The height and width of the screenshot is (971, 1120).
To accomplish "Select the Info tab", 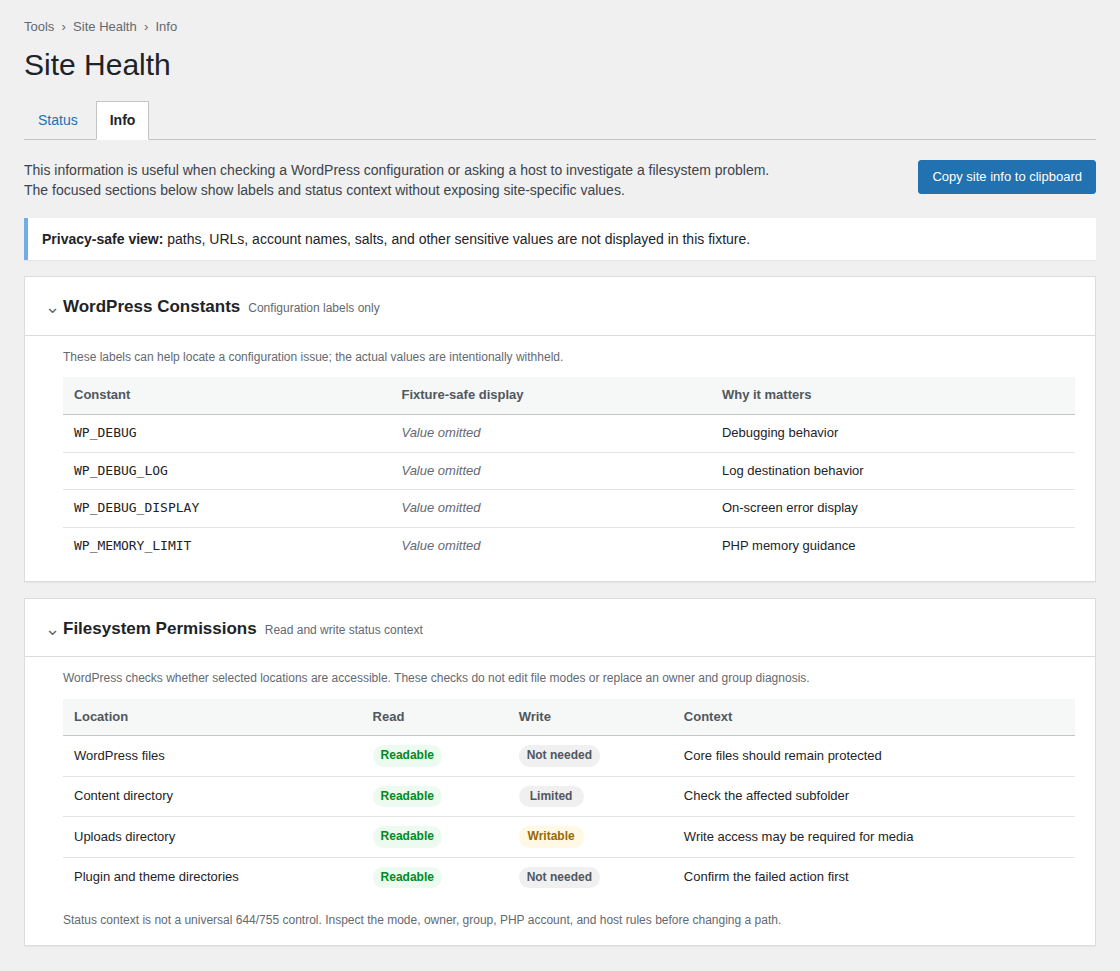I will click(x=122, y=120).
